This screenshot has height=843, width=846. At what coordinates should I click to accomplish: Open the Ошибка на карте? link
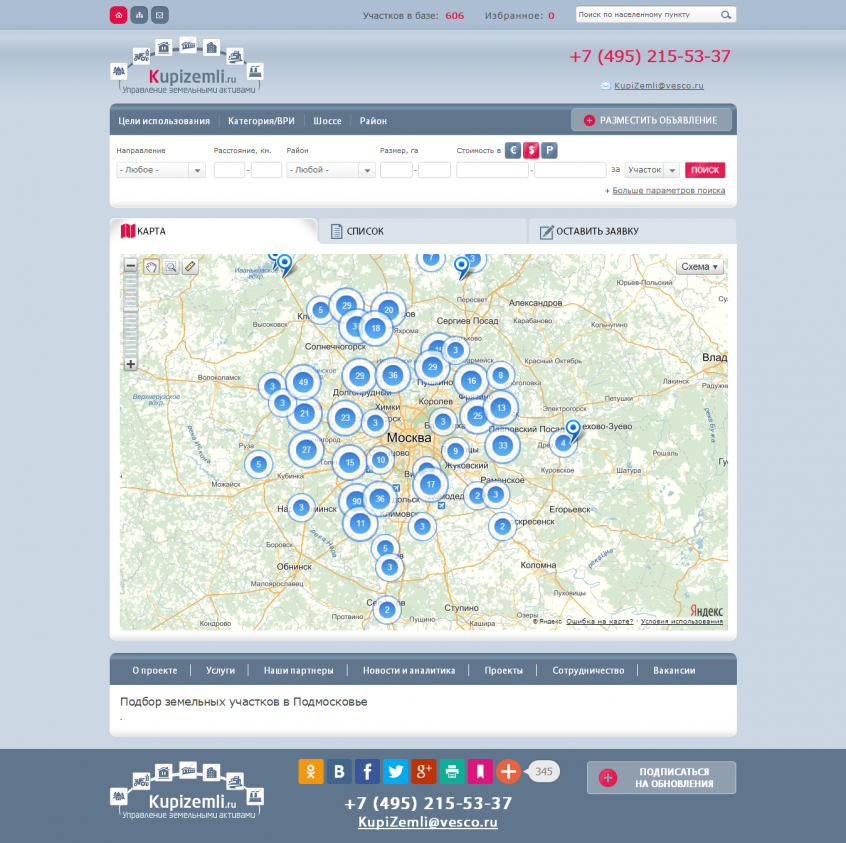tap(599, 621)
